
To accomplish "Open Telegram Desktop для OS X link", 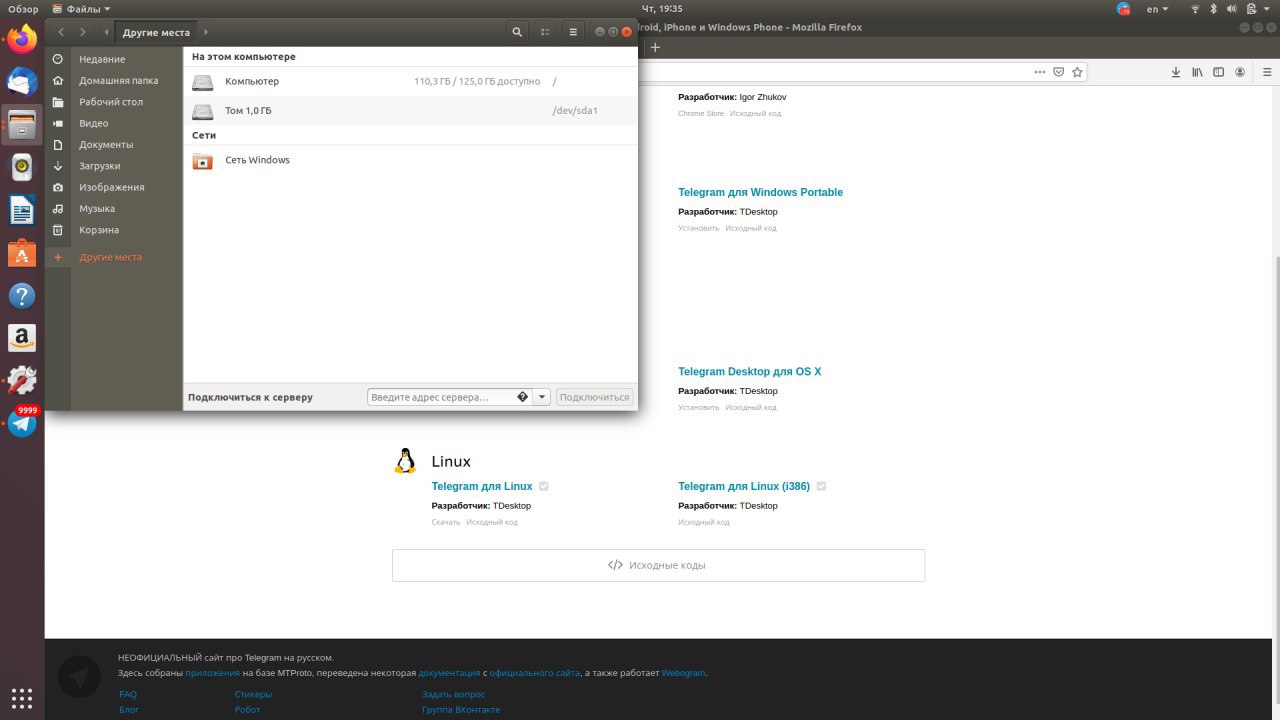I will tap(749, 371).
